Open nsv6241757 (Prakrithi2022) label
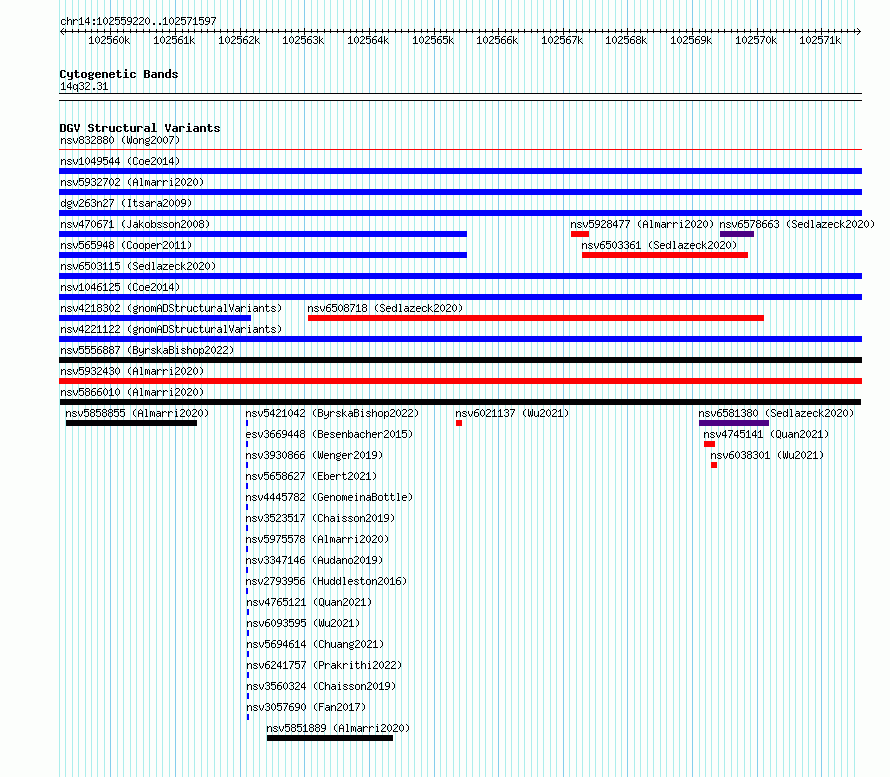The height and width of the screenshot is (777, 890). [324, 665]
